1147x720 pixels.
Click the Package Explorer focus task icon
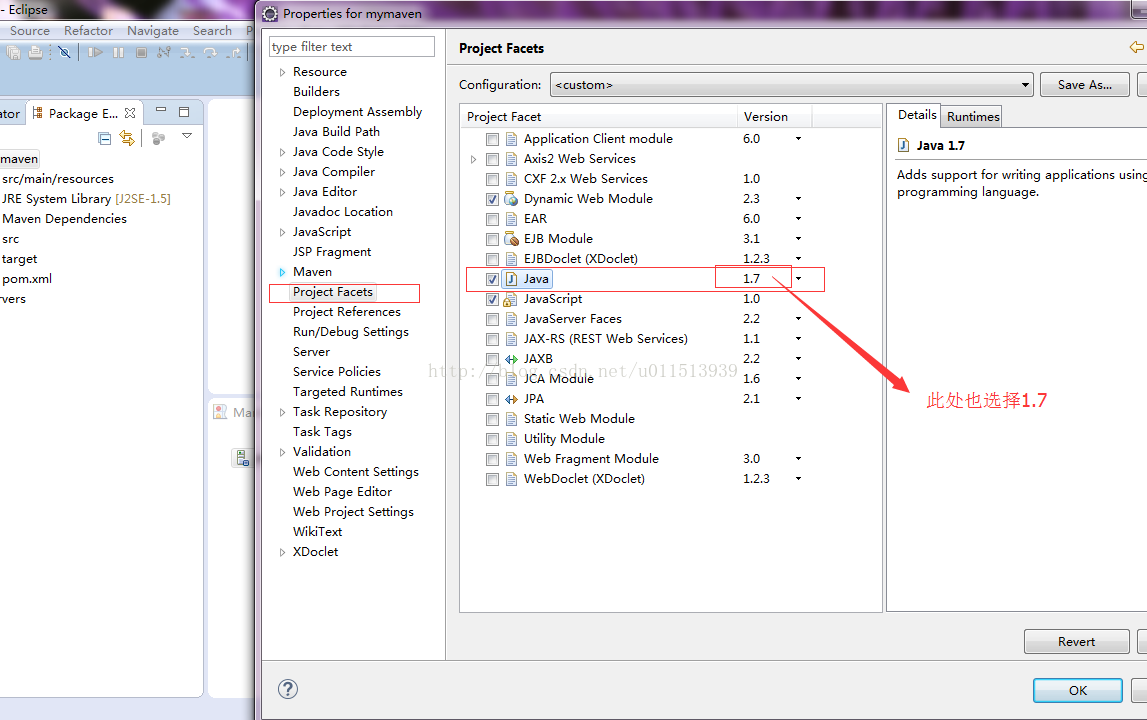[x=158, y=138]
